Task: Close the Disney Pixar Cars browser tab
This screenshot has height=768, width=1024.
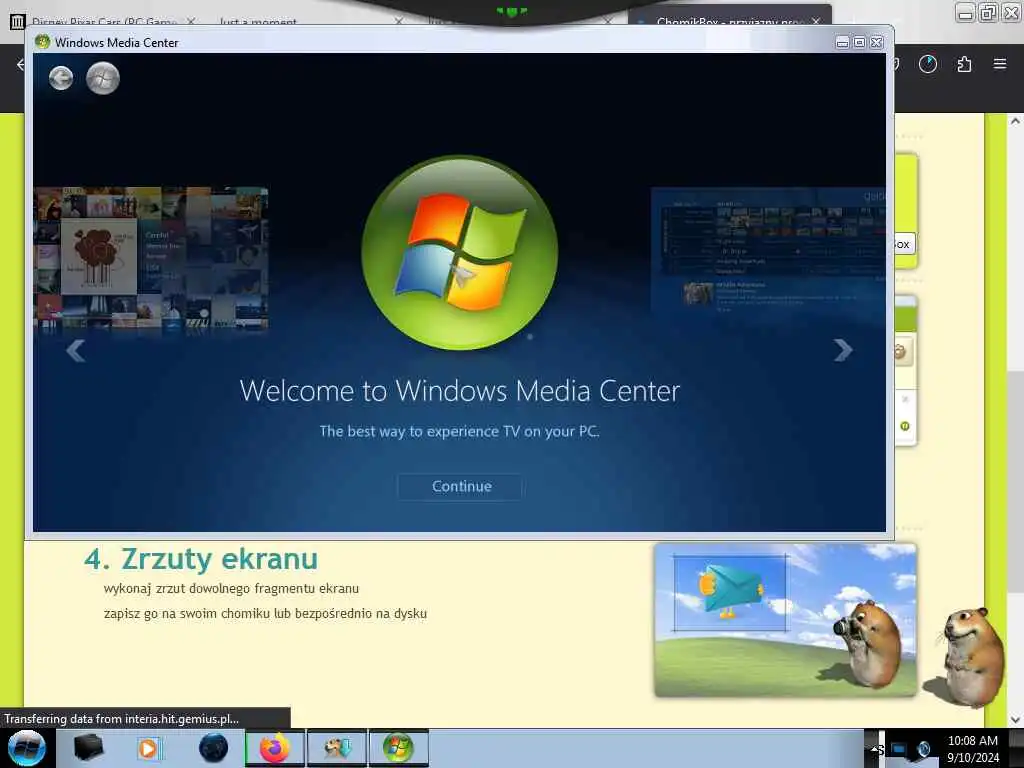Action: click(190, 21)
